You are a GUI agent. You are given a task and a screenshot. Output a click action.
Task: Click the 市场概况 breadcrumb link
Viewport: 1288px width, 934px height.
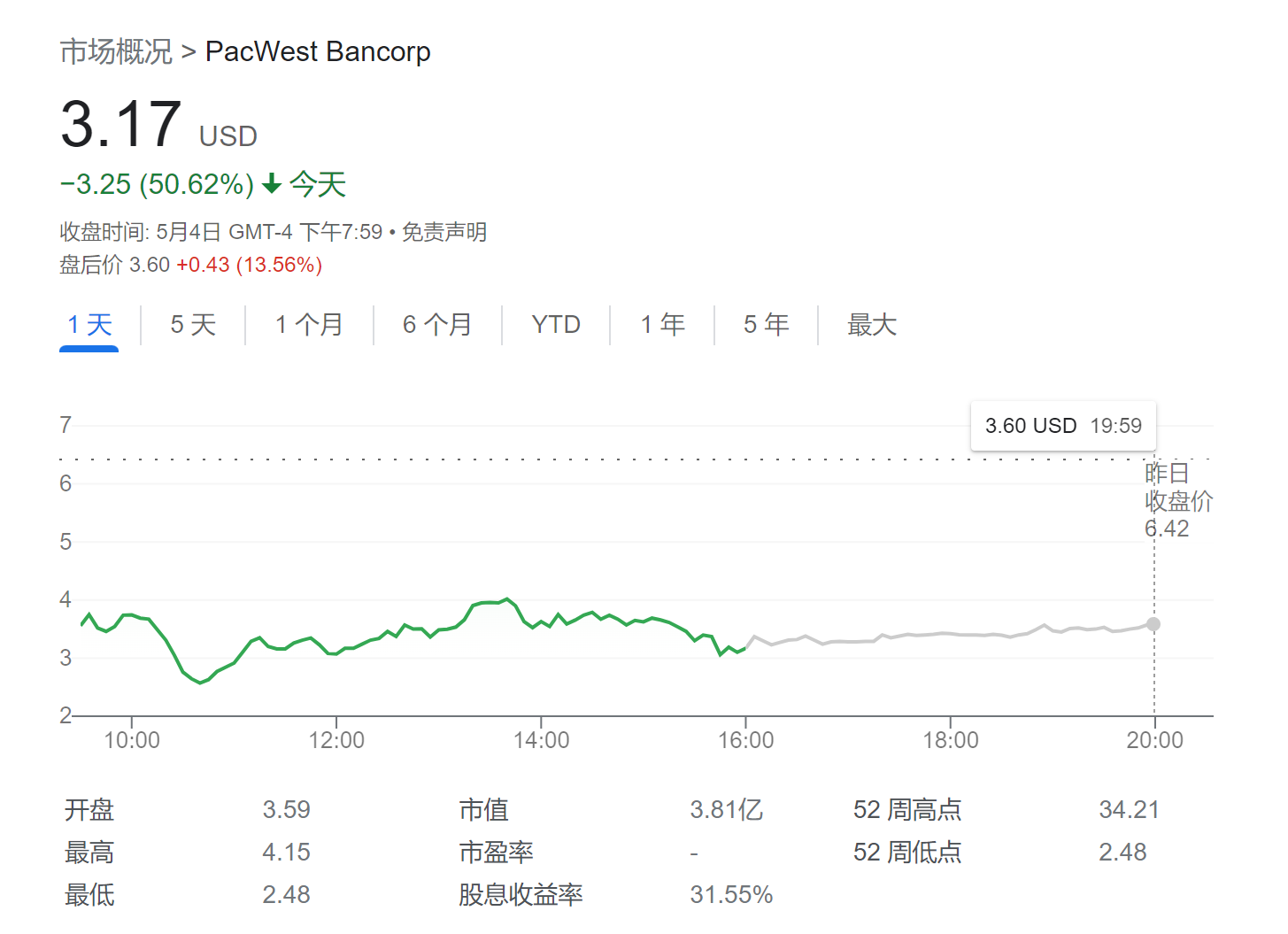(116, 52)
